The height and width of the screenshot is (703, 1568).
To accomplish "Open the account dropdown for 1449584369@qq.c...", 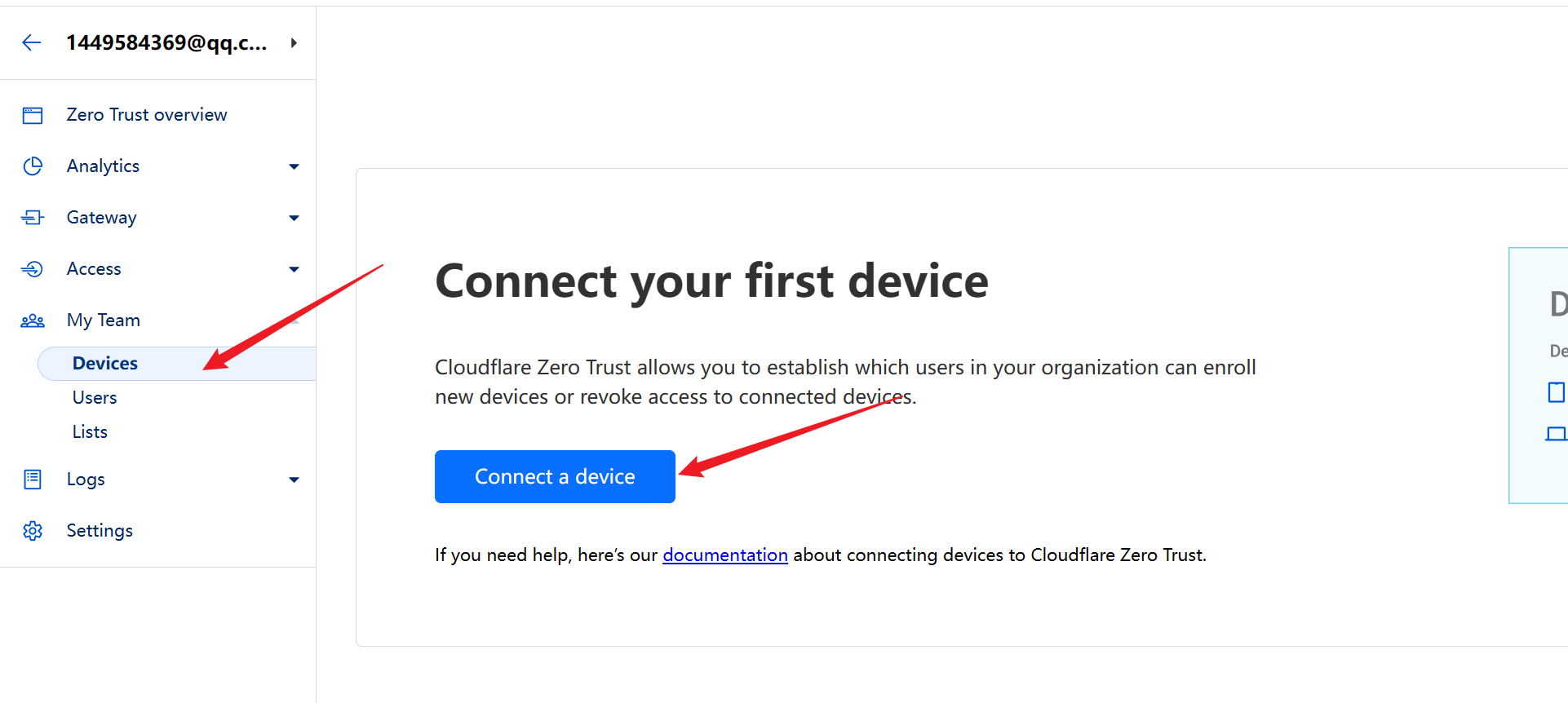I will (x=294, y=42).
